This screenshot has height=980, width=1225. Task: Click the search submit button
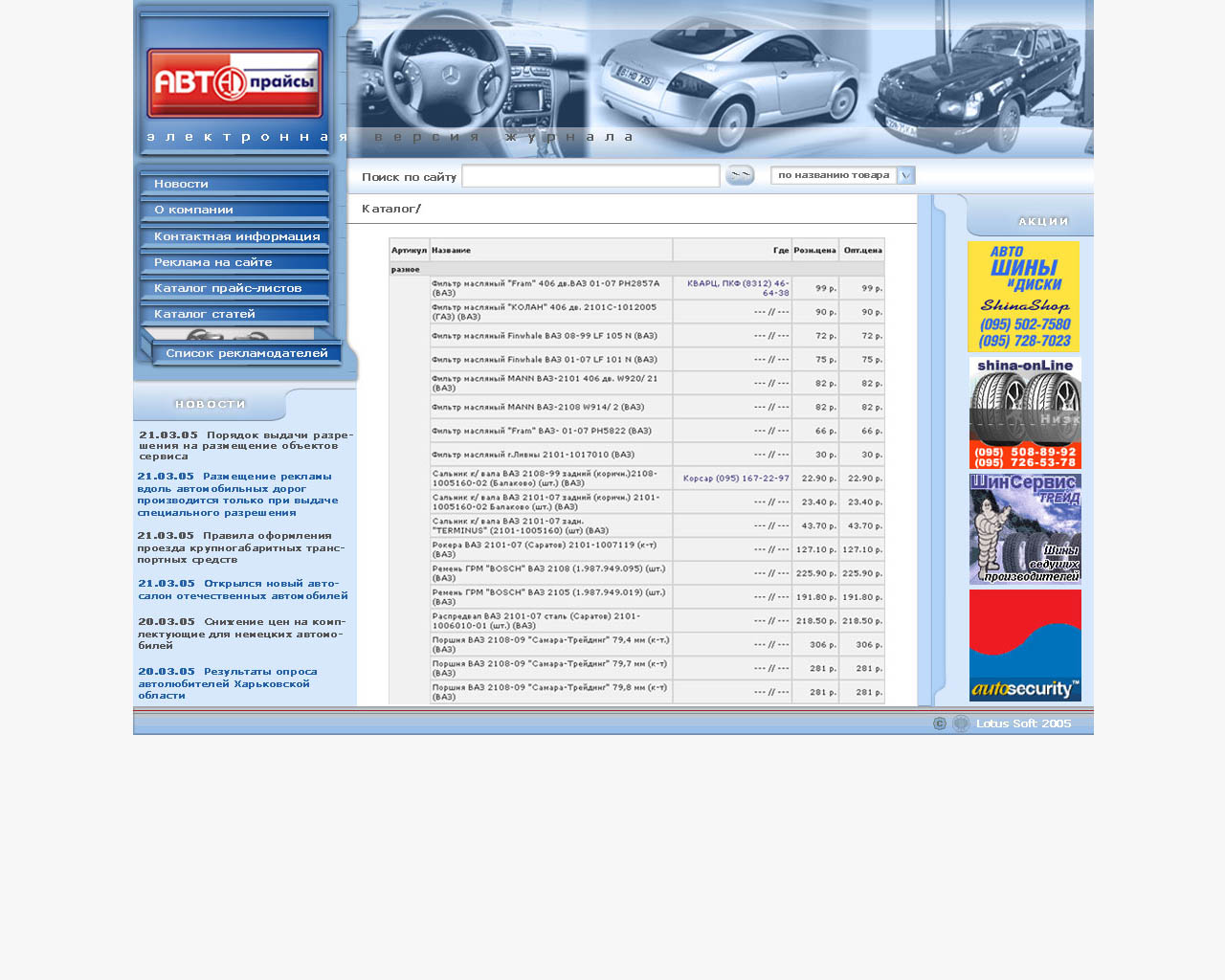(x=740, y=175)
